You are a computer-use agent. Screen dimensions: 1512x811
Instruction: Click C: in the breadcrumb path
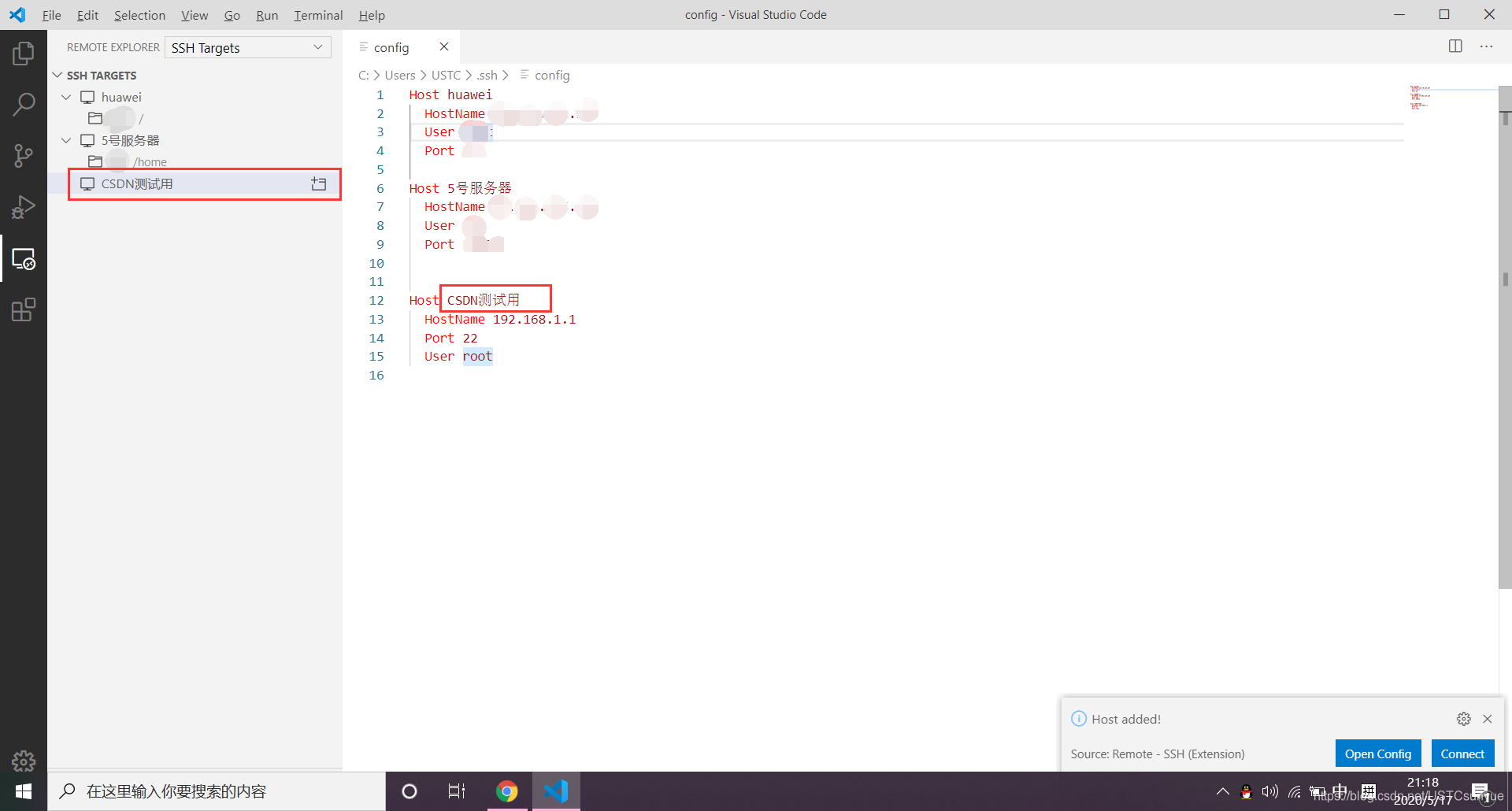click(364, 75)
